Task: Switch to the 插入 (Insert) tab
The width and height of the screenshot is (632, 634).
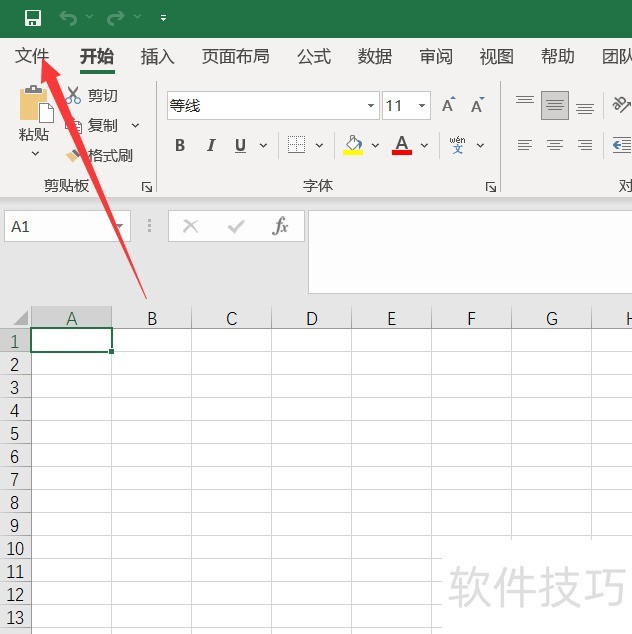Action: (157, 57)
